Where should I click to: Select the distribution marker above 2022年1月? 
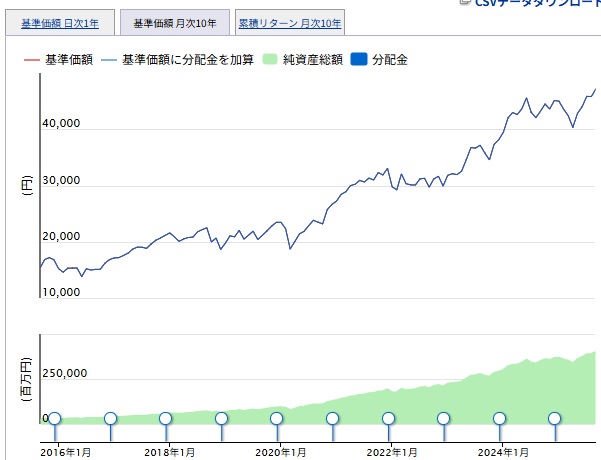pos(388,419)
